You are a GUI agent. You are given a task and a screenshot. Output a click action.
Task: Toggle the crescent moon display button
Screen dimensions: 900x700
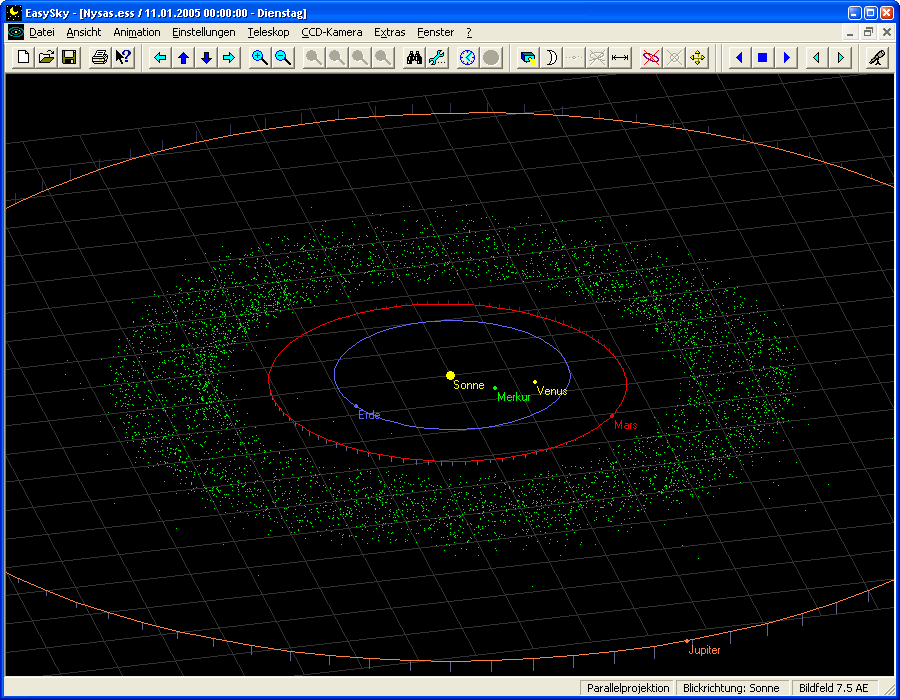tap(551, 58)
